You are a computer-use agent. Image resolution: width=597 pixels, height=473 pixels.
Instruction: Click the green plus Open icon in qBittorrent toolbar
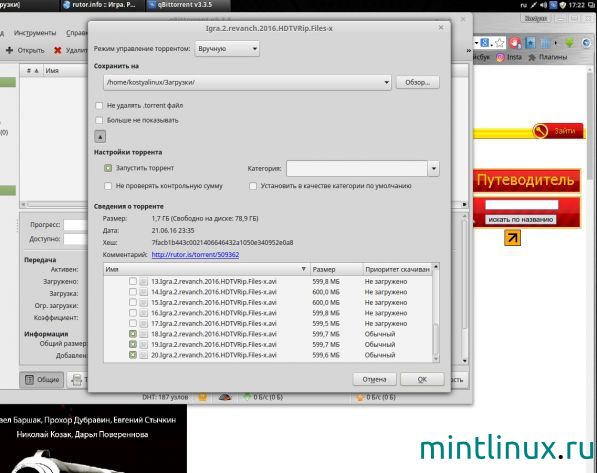pyautogui.click(x=10, y=50)
